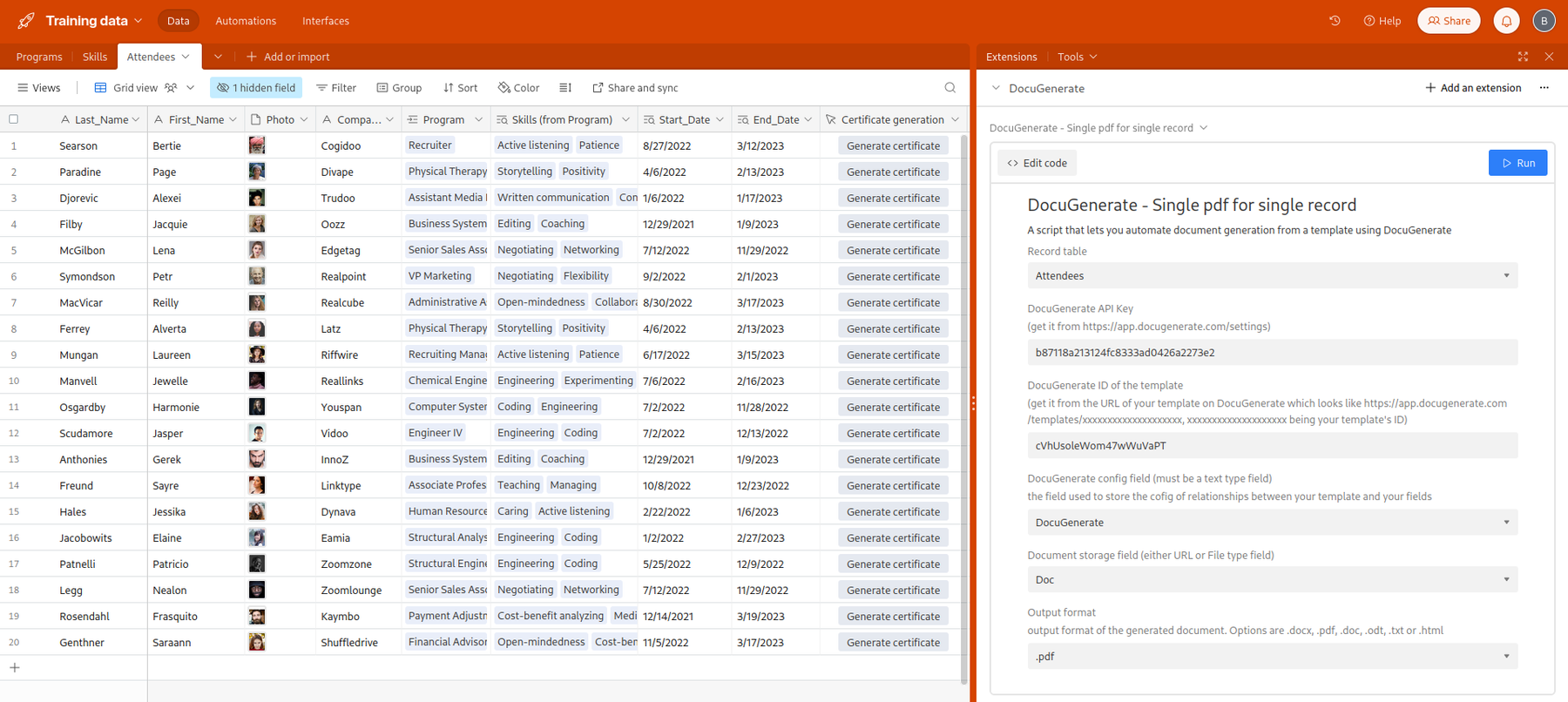
Task: Open the three-dot extensions options menu
Action: [x=1544, y=88]
